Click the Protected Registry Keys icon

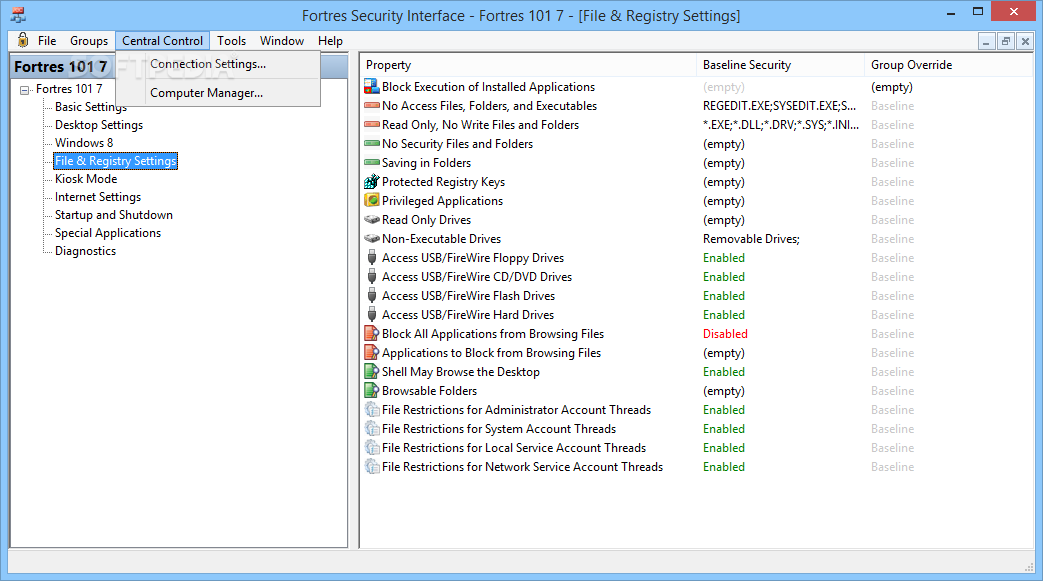click(372, 182)
